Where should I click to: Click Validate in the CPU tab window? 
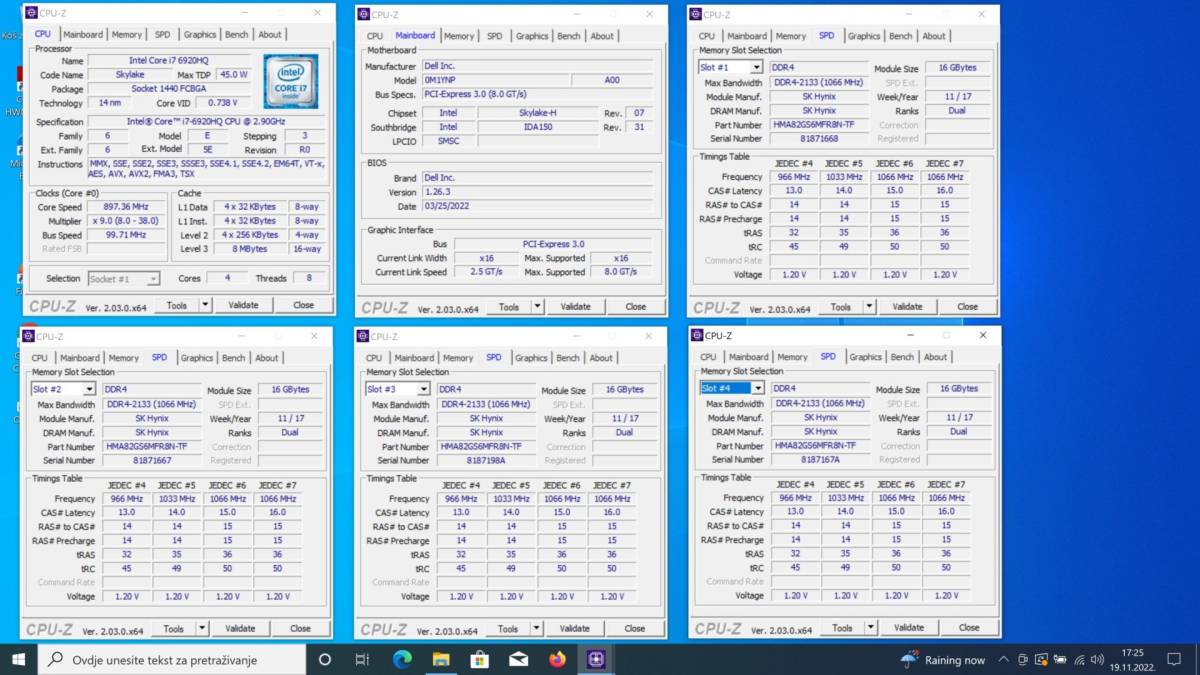click(x=243, y=305)
